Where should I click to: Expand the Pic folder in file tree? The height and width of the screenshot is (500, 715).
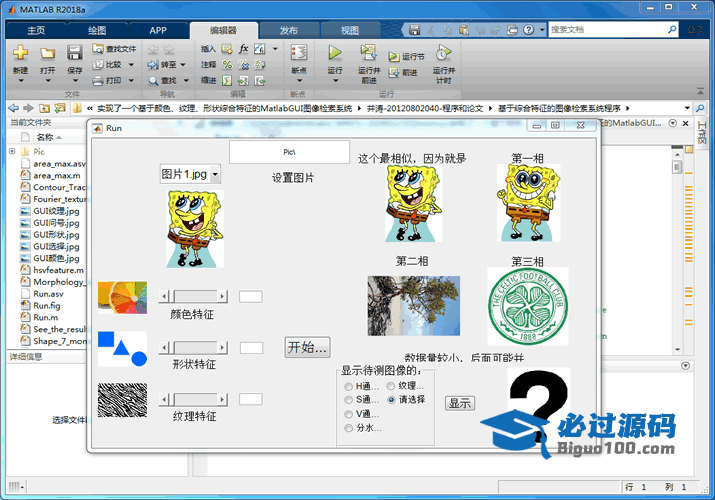12,151
